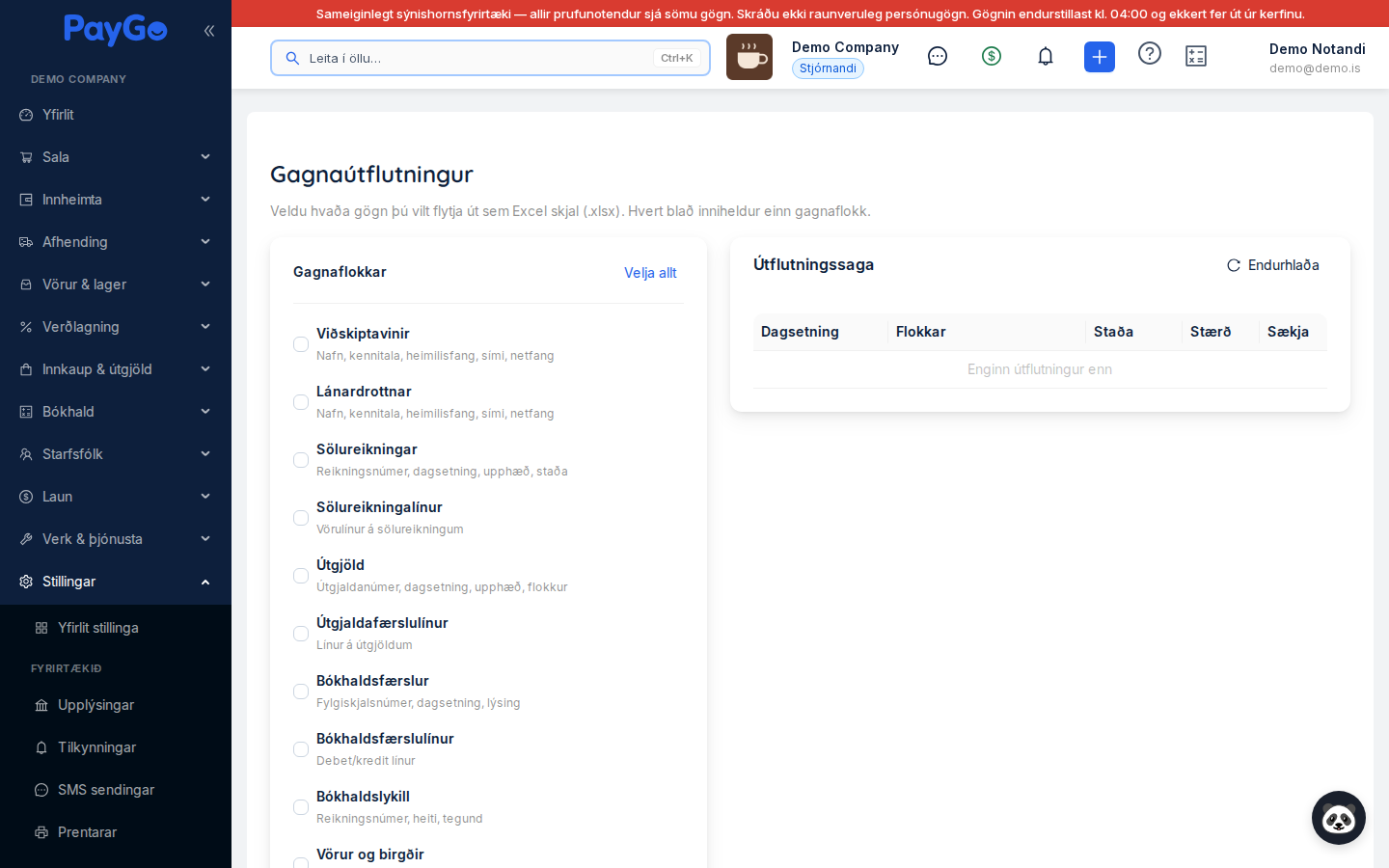Open Upplýsingar company info item

click(x=116, y=705)
